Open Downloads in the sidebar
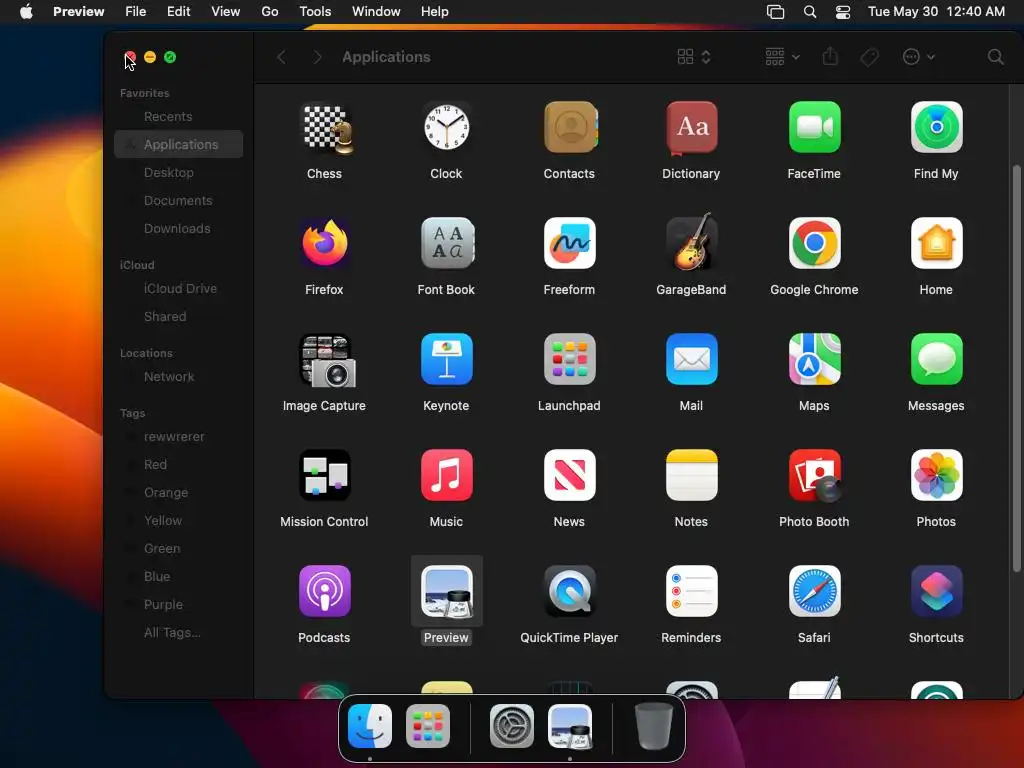 (x=178, y=229)
